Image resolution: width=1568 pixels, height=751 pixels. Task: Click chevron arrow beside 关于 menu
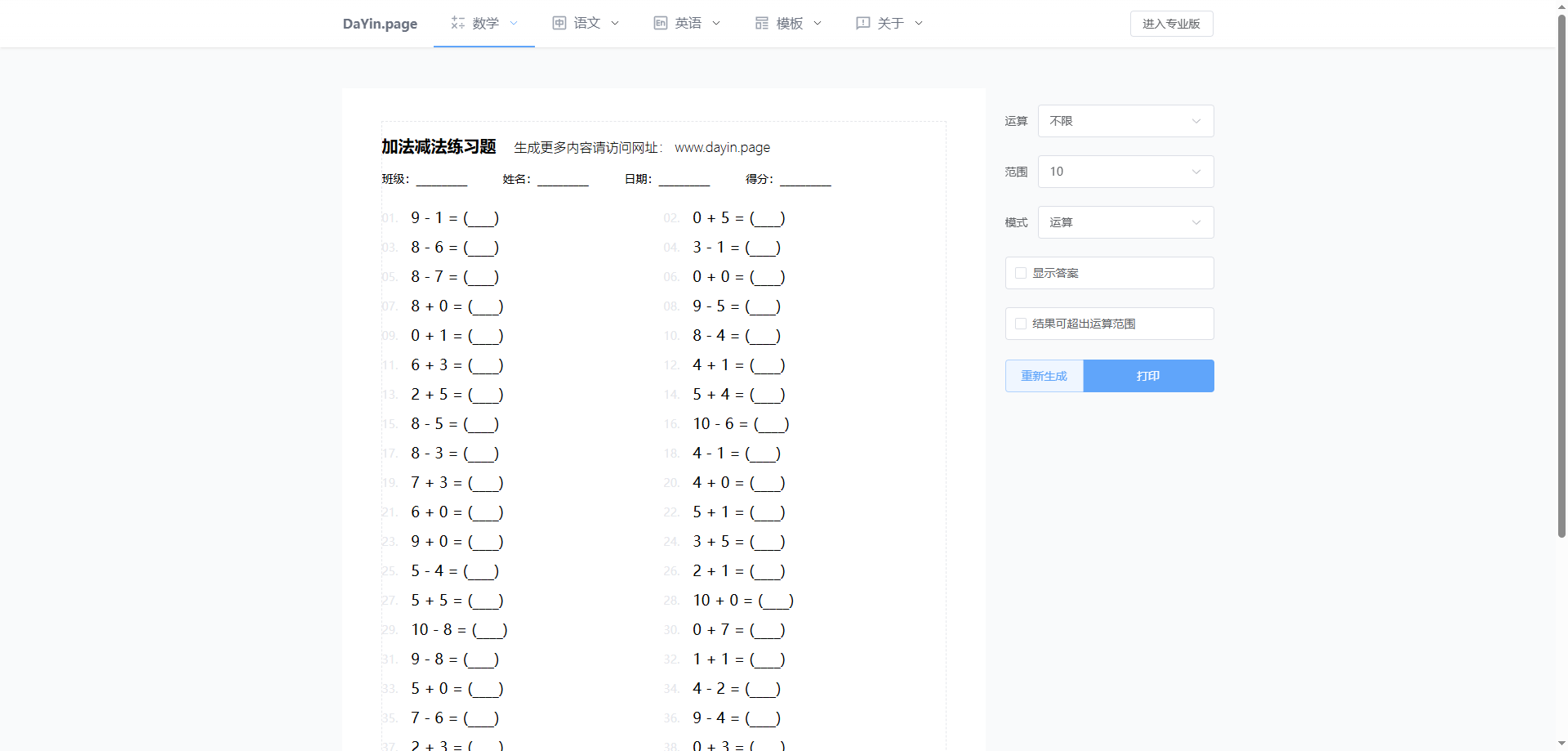tap(919, 23)
